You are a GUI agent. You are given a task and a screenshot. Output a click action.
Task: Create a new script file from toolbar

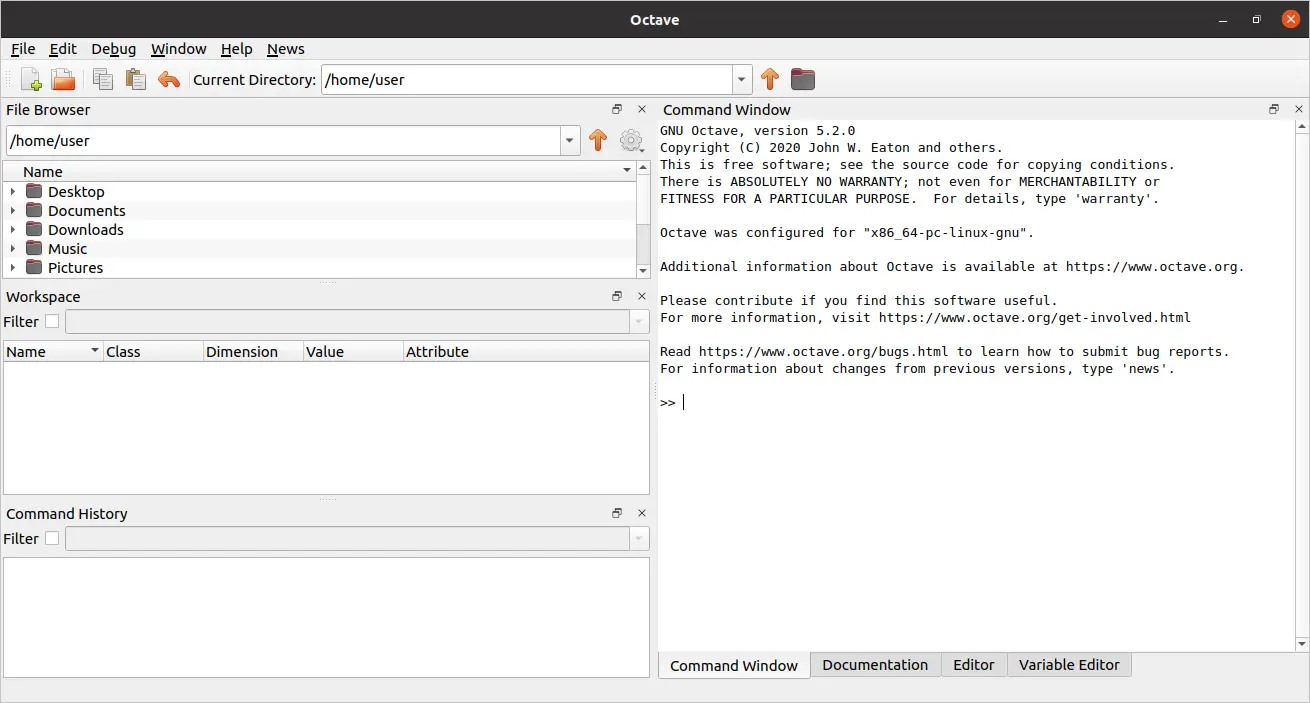click(x=31, y=79)
